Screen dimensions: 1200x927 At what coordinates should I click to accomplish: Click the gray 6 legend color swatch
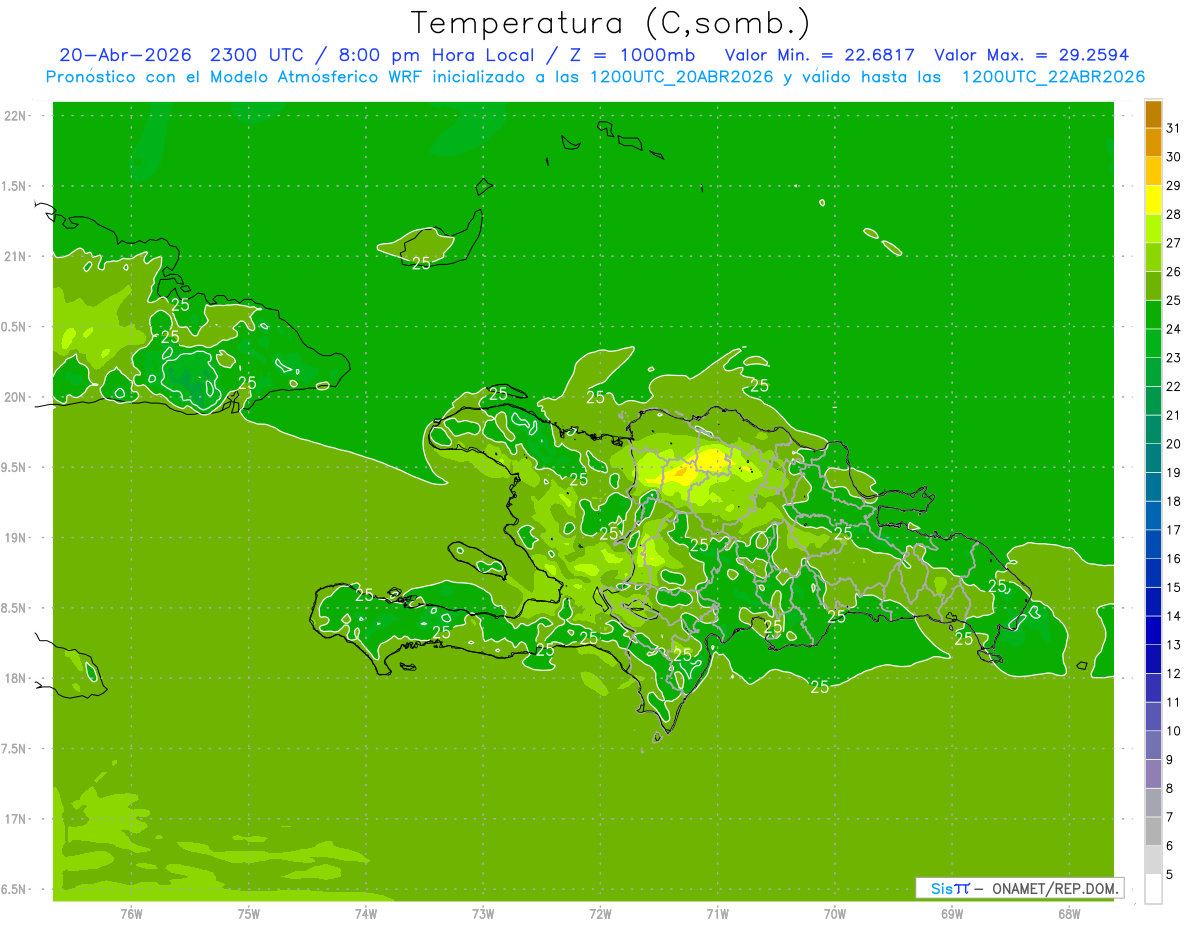click(x=1153, y=859)
